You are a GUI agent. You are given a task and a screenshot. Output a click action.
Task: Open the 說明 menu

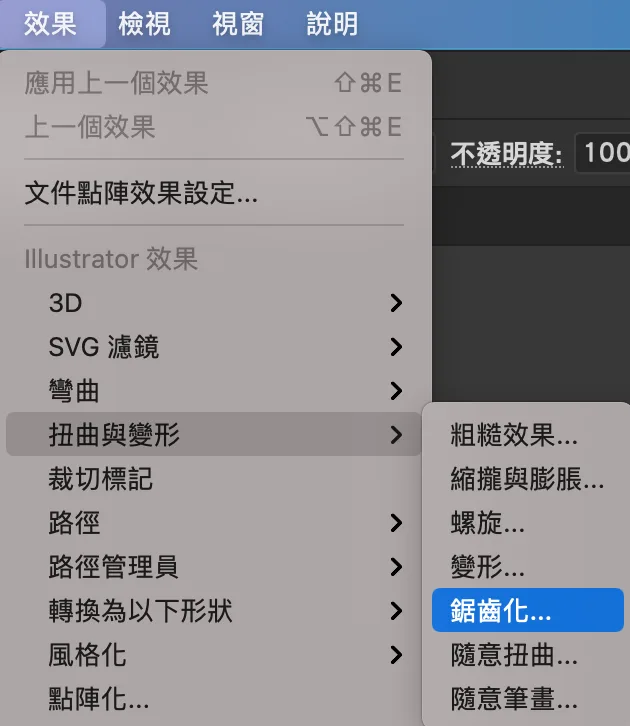[332, 24]
